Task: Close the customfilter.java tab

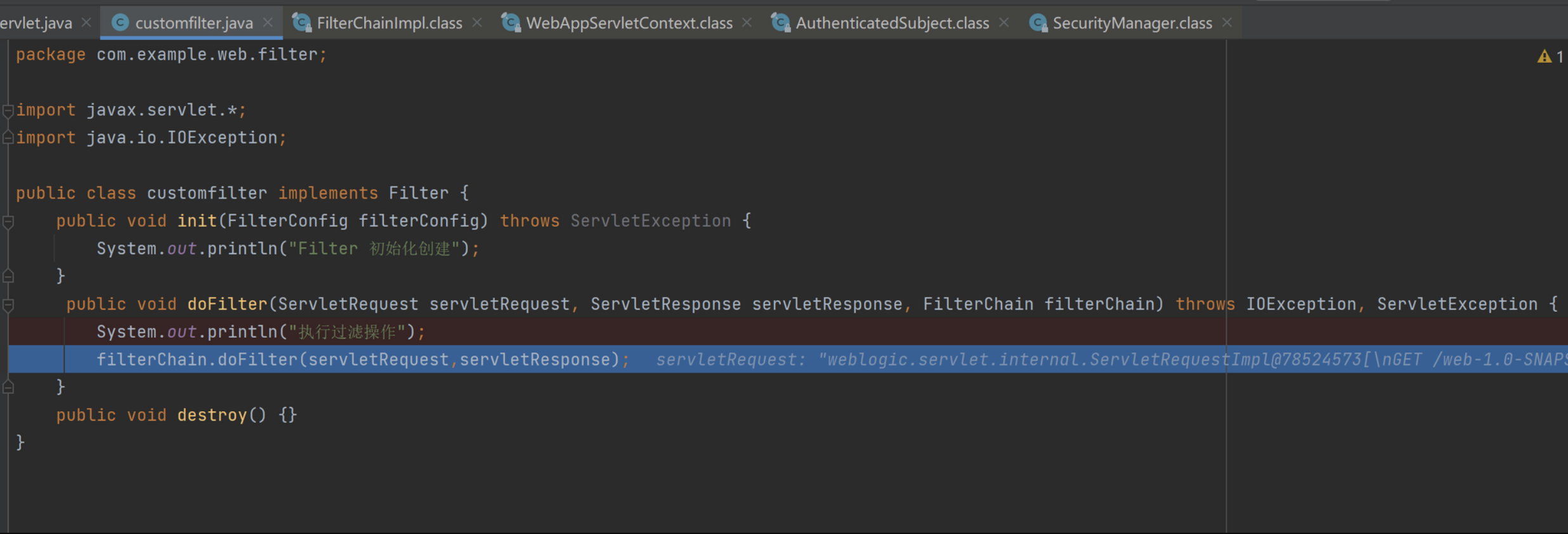Action: tap(268, 23)
